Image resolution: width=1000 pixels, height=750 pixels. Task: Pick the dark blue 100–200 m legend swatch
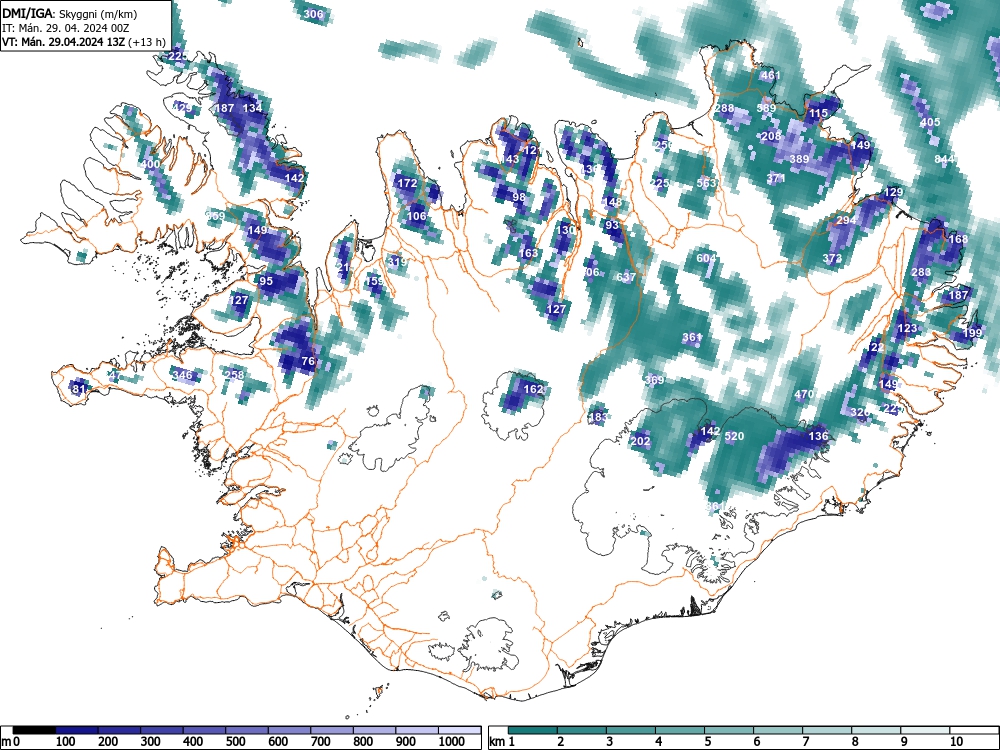(x=77, y=730)
